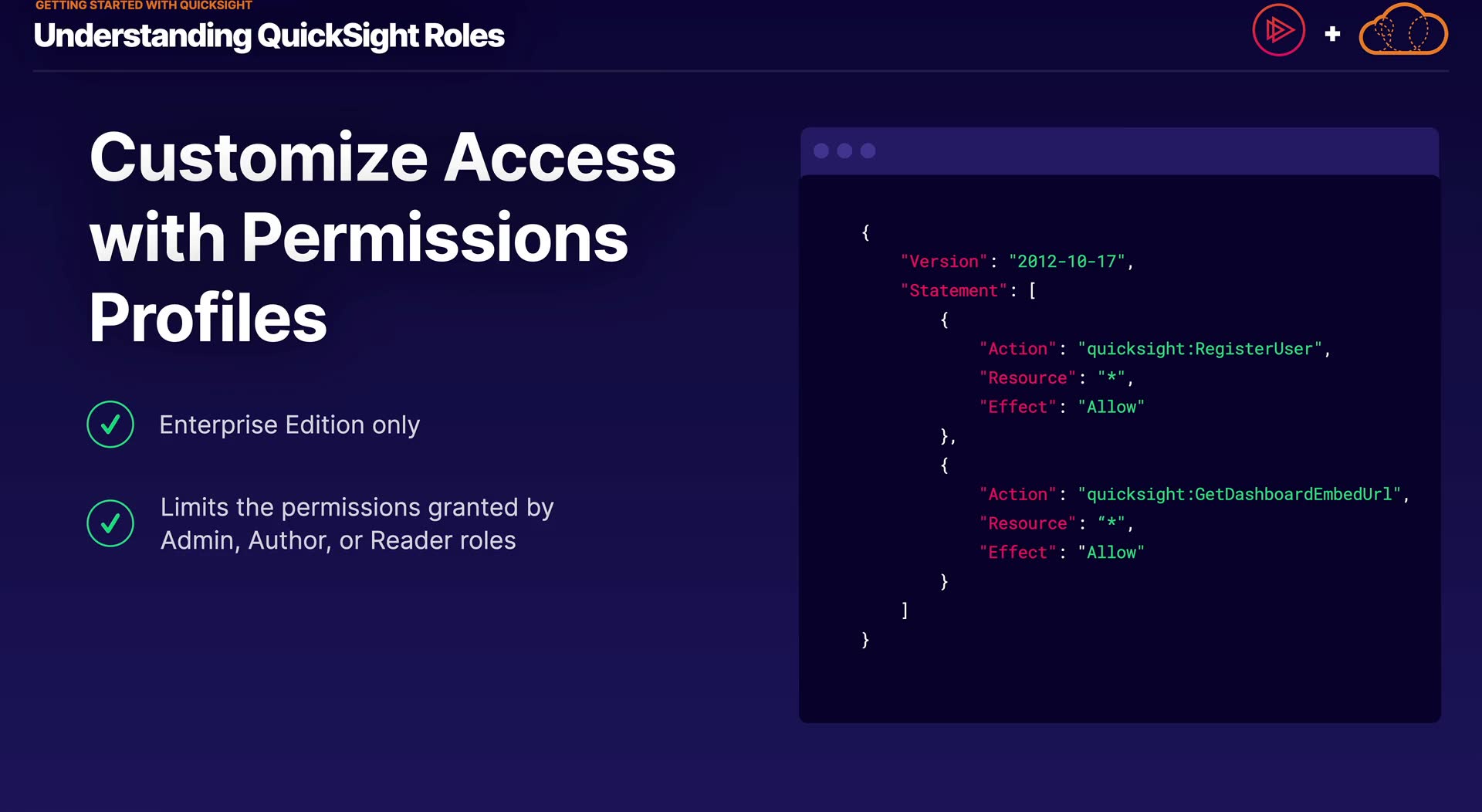This screenshot has height=812, width=1482.
Task: Click the orange cloud logo icon
Action: 1402,31
